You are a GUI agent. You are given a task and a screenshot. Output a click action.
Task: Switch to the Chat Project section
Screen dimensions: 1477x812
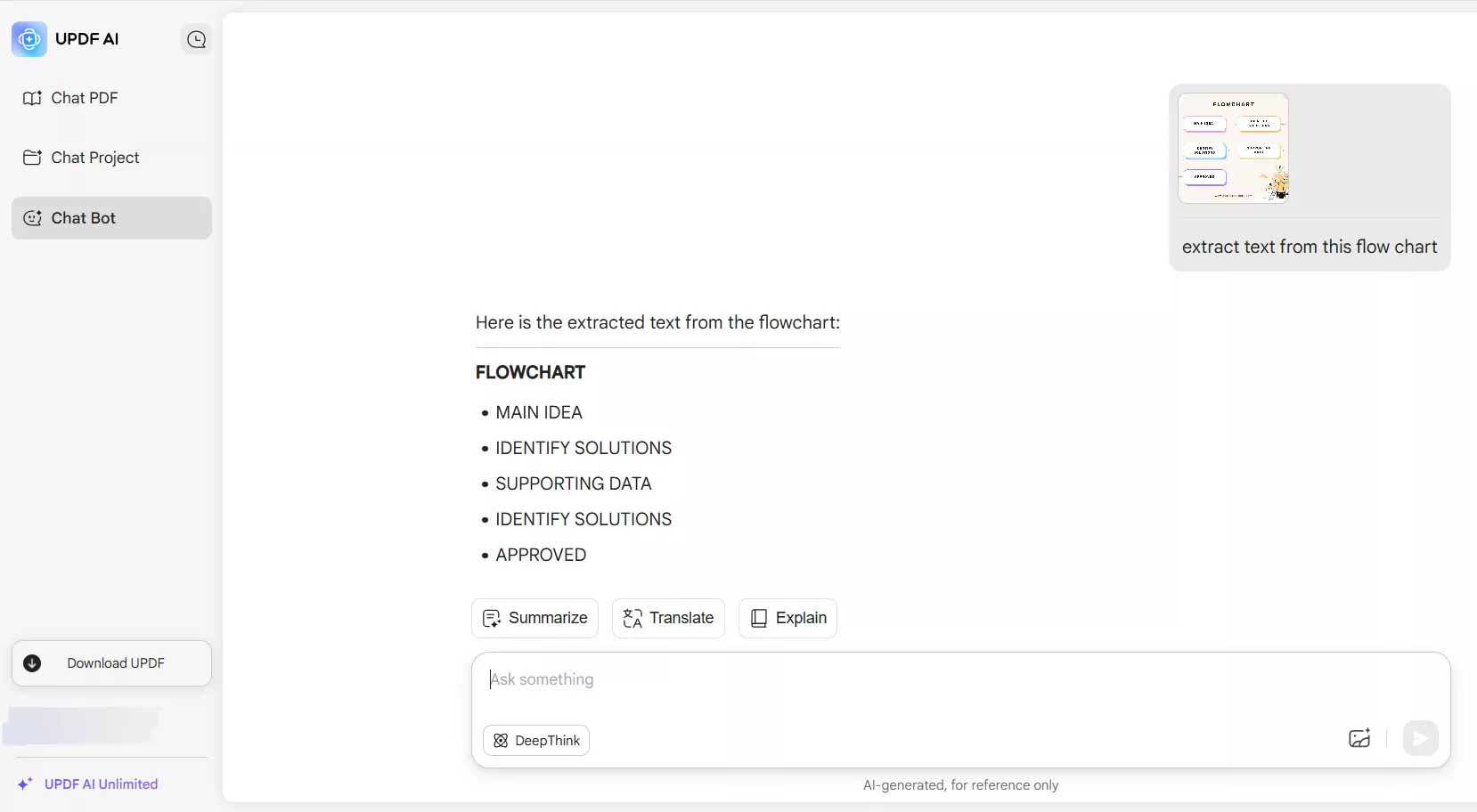coord(95,158)
